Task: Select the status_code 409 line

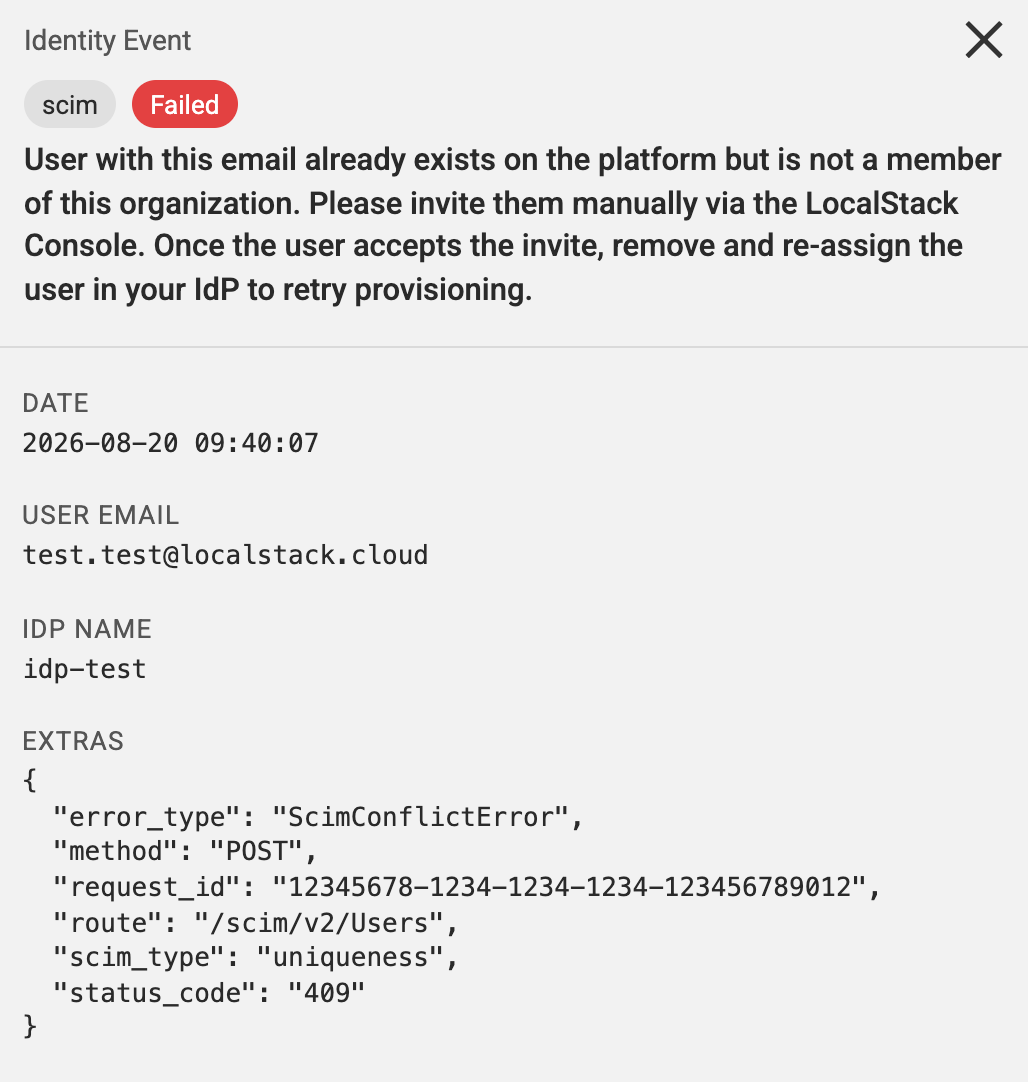Action: point(209,993)
